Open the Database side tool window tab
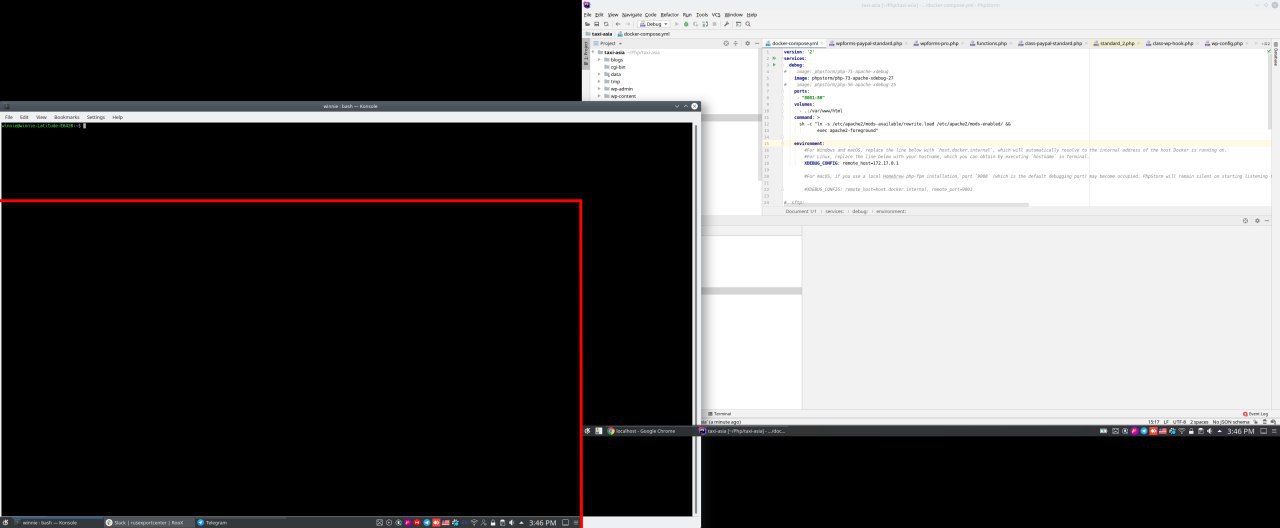Image resolution: width=1280 pixels, height=528 pixels. [x=1276, y=56]
